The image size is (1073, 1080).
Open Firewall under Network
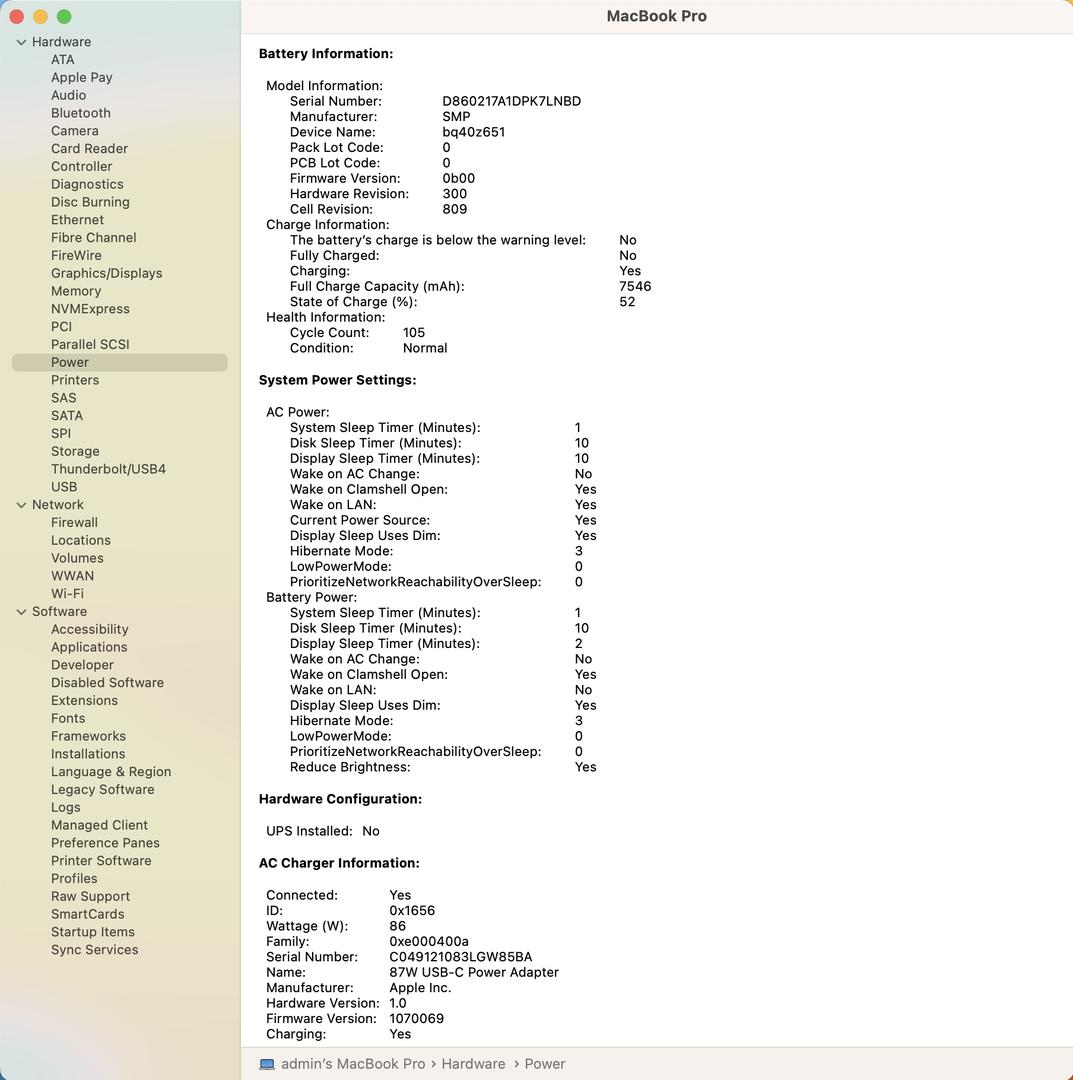coord(74,523)
